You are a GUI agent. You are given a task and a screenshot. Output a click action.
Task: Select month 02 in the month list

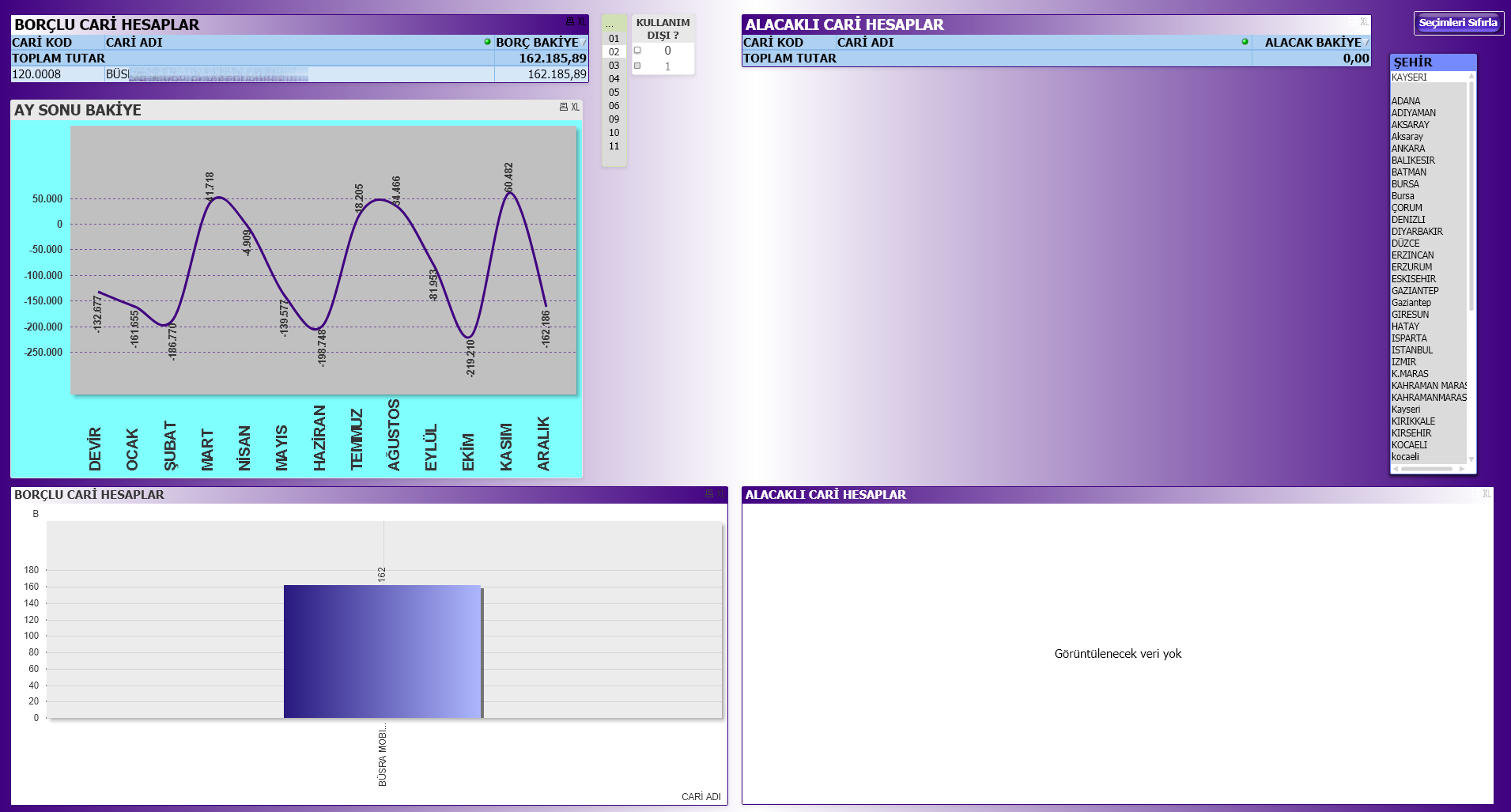tap(614, 52)
